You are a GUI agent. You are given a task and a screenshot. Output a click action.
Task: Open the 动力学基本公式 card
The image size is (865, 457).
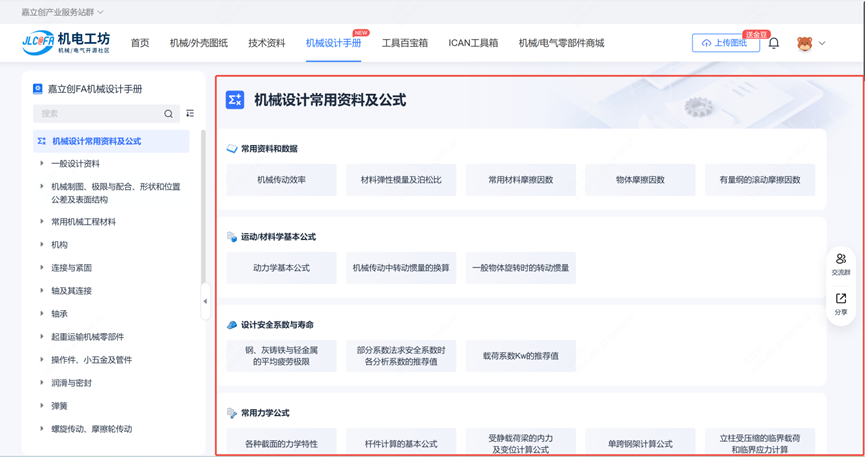[x=281, y=268]
